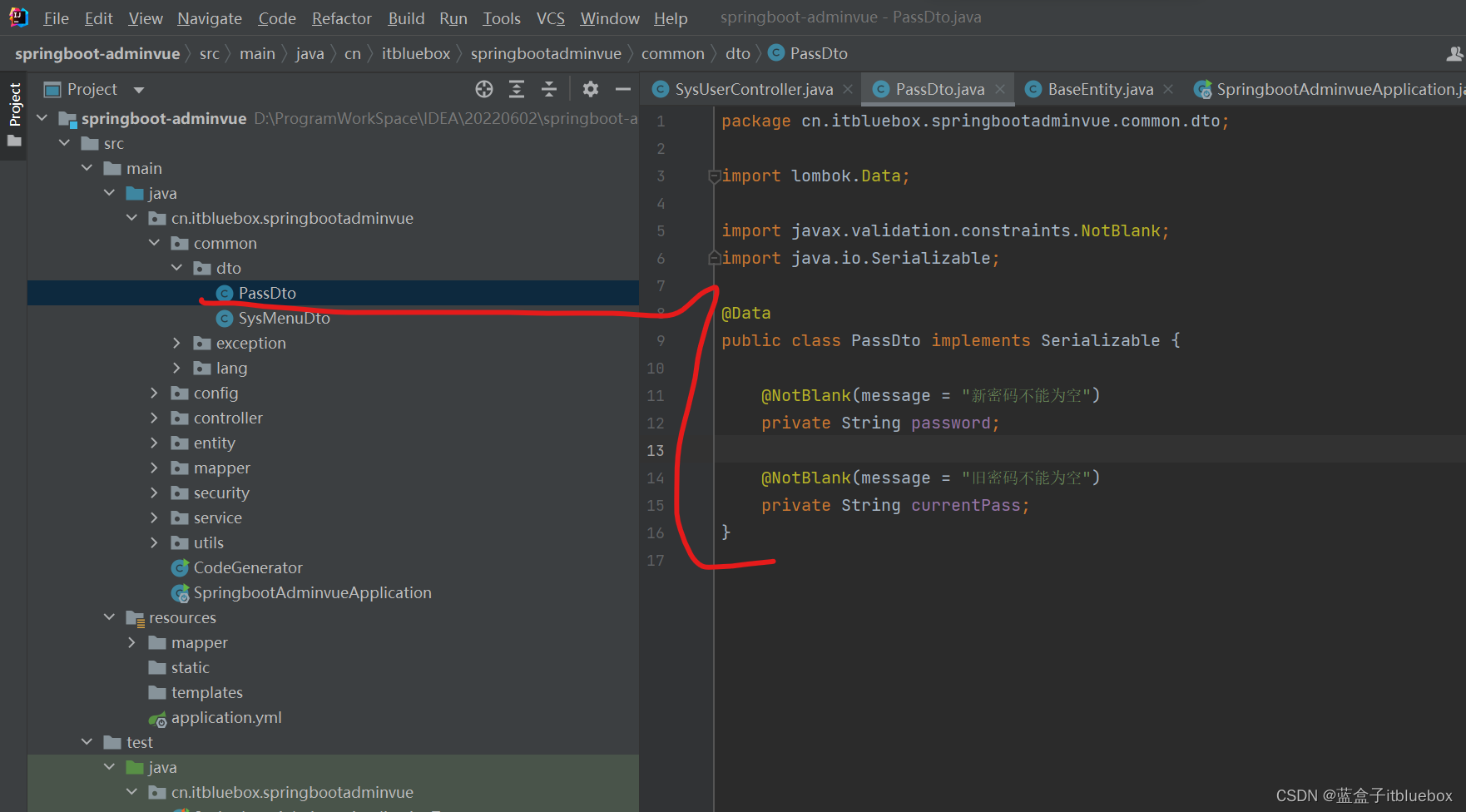Image resolution: width=1466 pixels, height=812 pixels.
Task: Open the VCS menu
Action: coord(550,18)
